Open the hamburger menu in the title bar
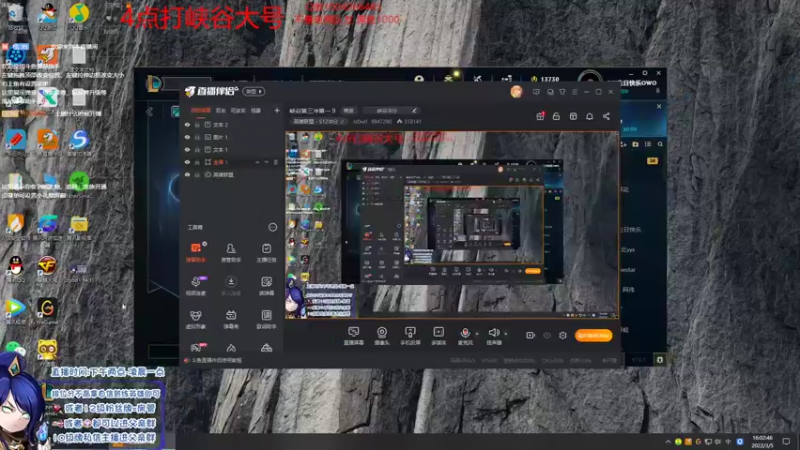 click(574, 92)
